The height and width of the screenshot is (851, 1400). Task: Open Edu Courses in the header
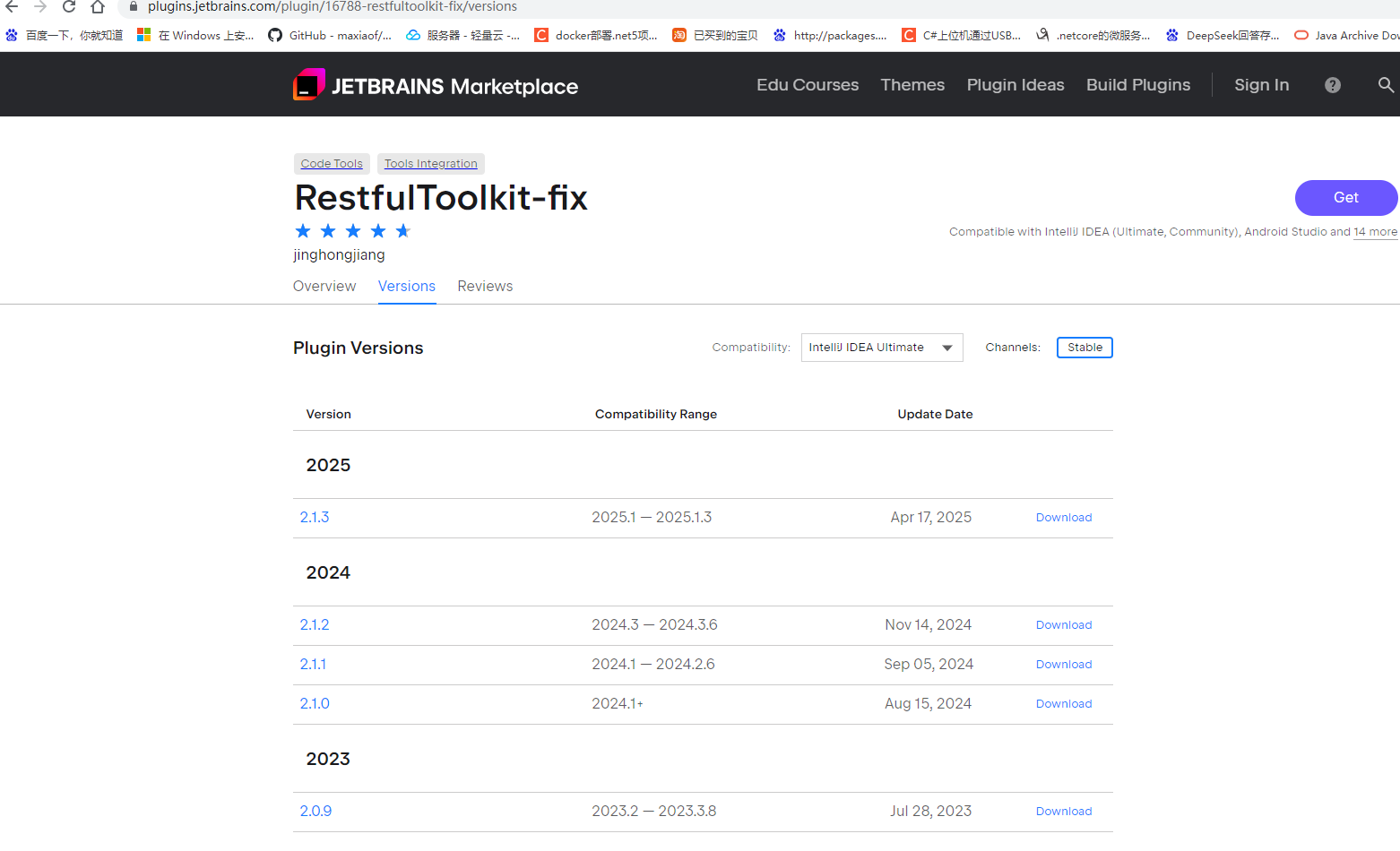[x=808, y=85]
